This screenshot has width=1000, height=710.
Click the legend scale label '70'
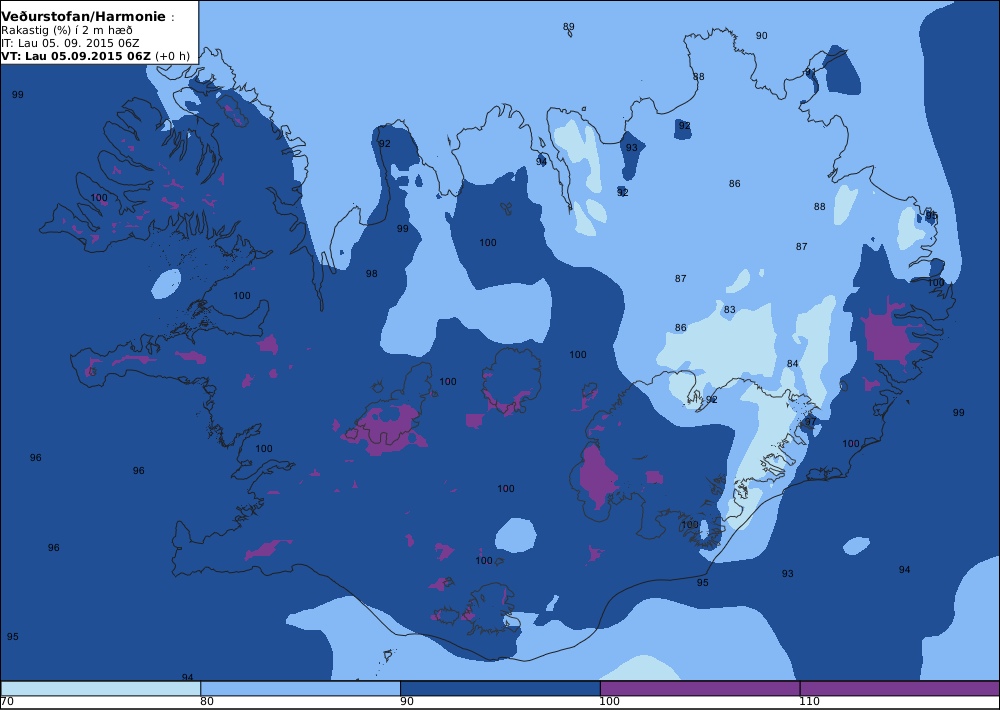tap(7, 702)
